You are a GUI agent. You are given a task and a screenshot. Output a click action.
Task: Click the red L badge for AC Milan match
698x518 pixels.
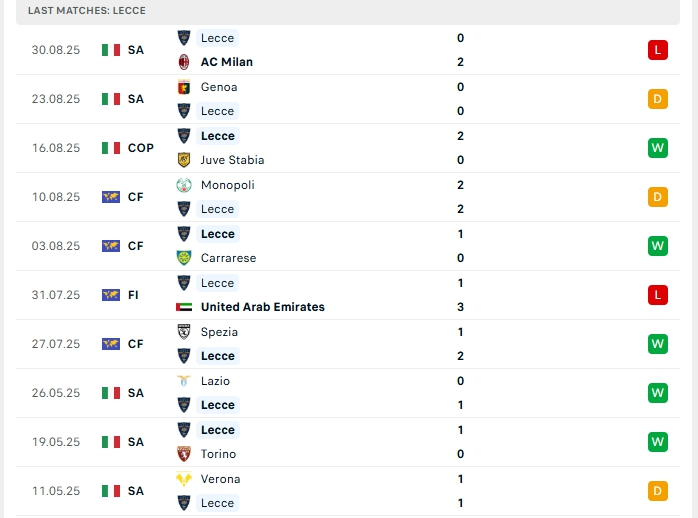point(657,50)
